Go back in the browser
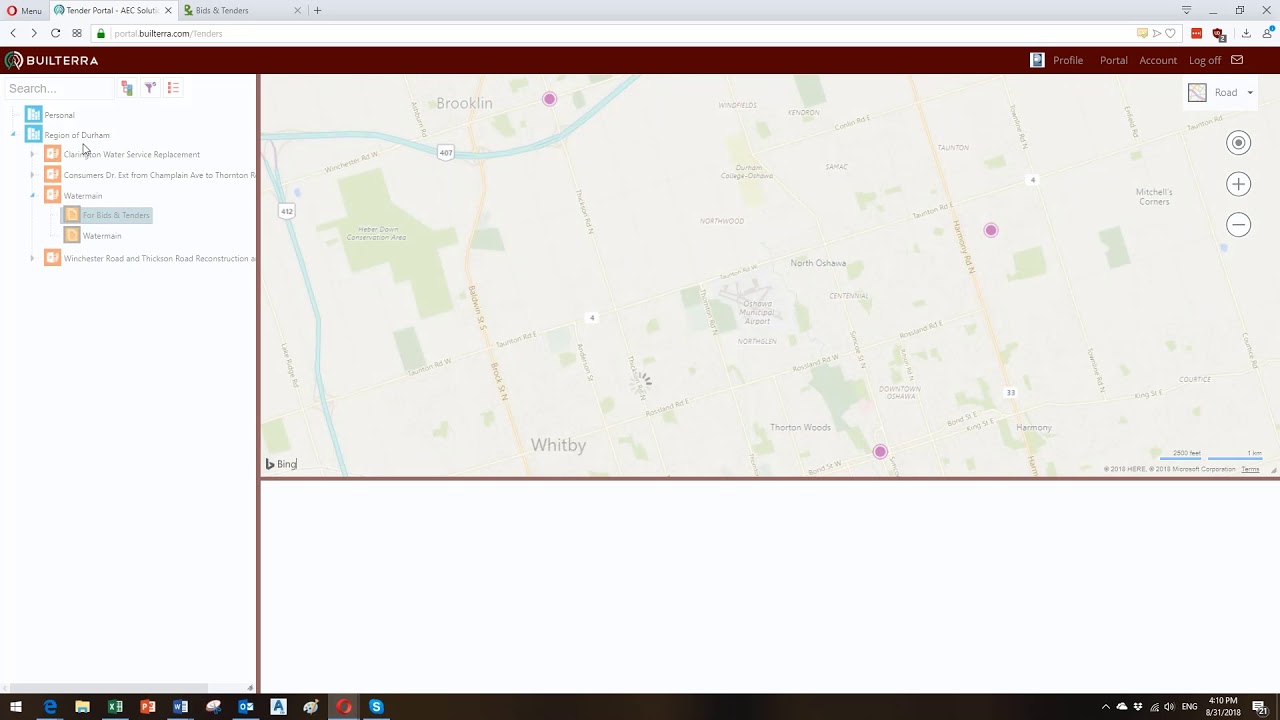1280x720 pixels. click(13, 33)
